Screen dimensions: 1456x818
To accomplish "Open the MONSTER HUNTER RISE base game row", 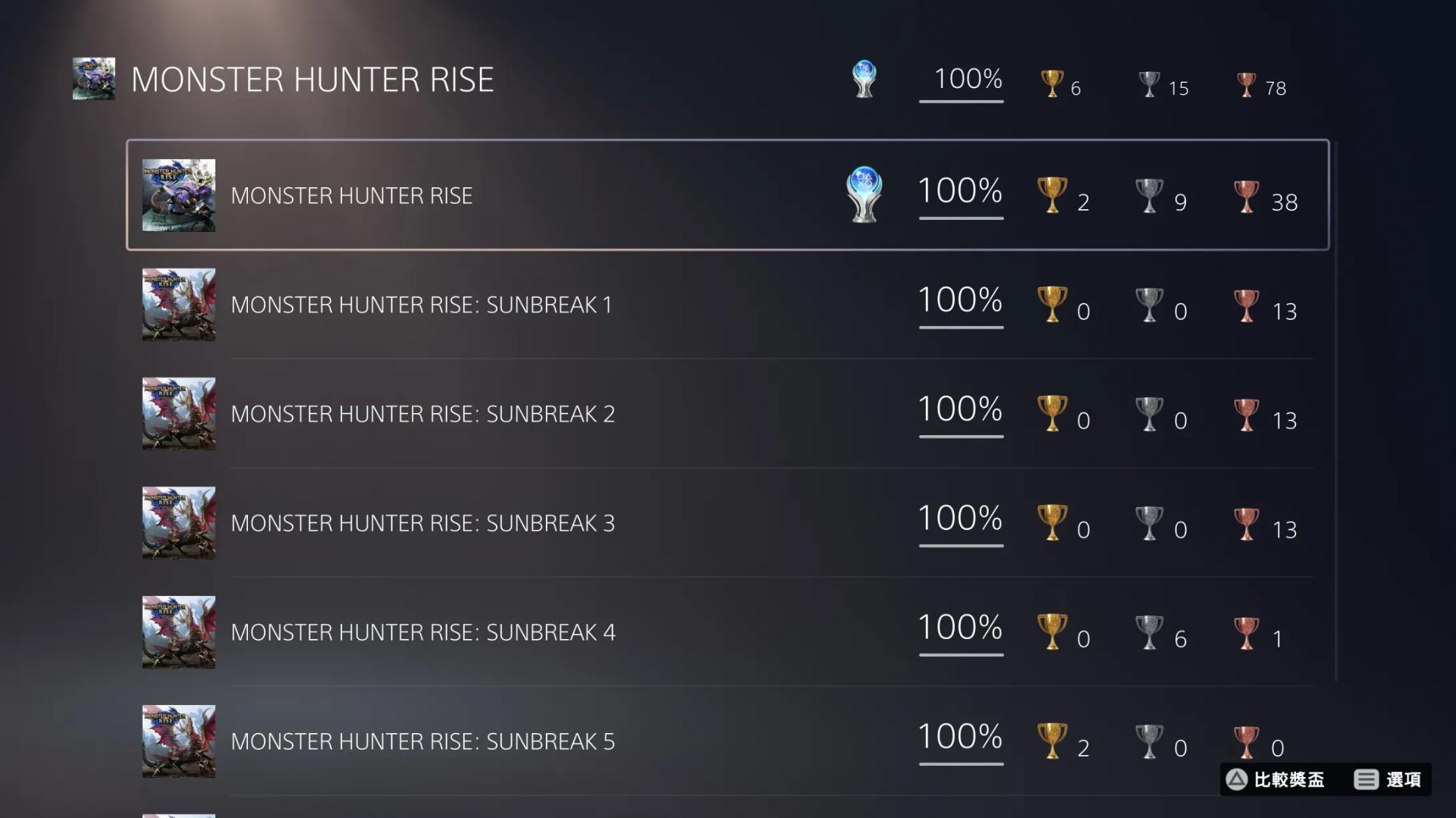I will (727, 195).
